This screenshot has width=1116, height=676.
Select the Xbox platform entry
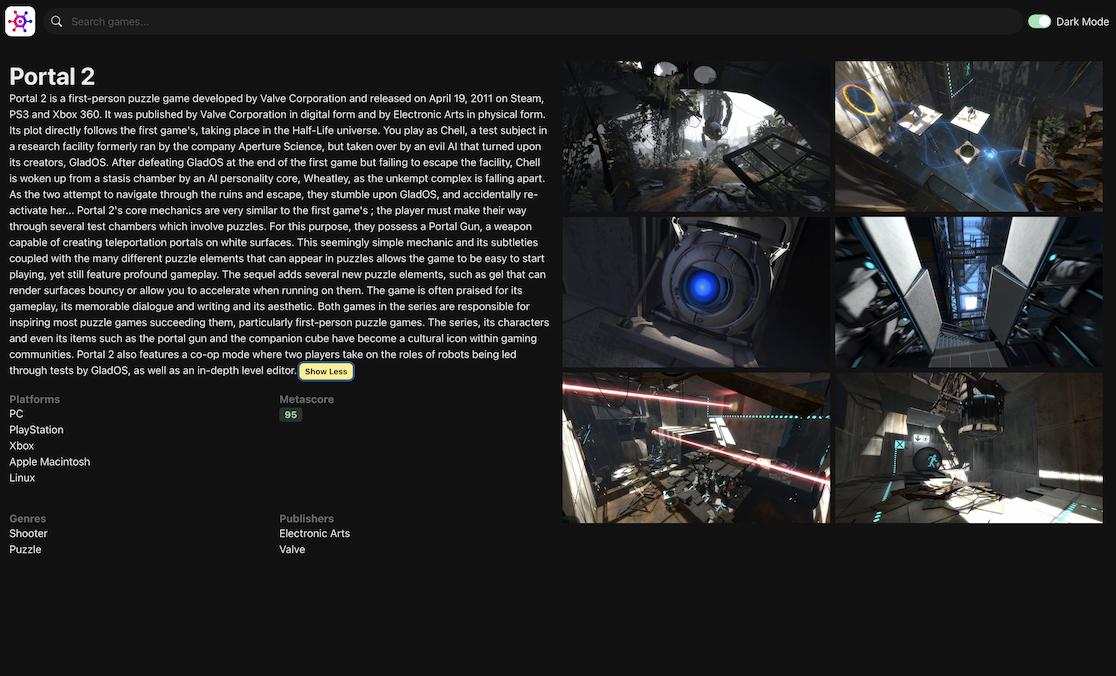(21, 445)
